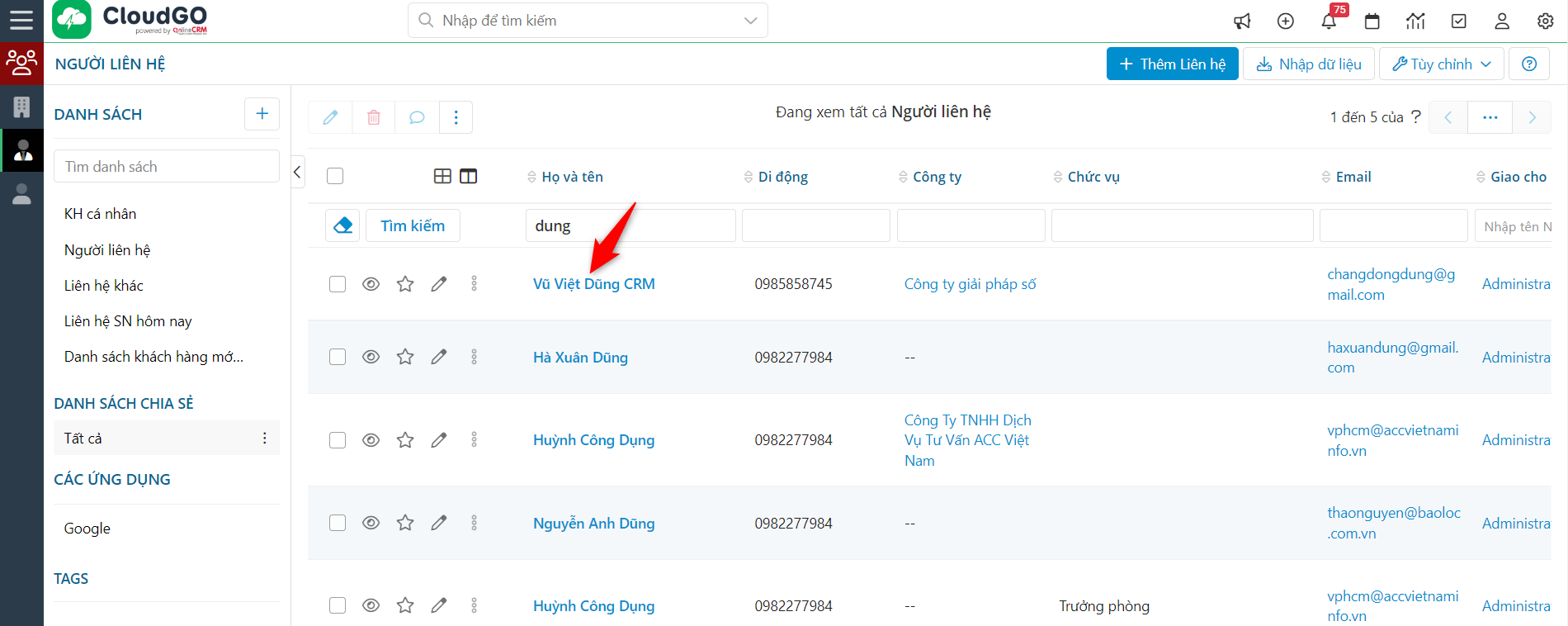Screen dimensions: 1568x626
Task: Open the global search dropdown arrow
Action: pyautogui.click(x=750, y=21)
